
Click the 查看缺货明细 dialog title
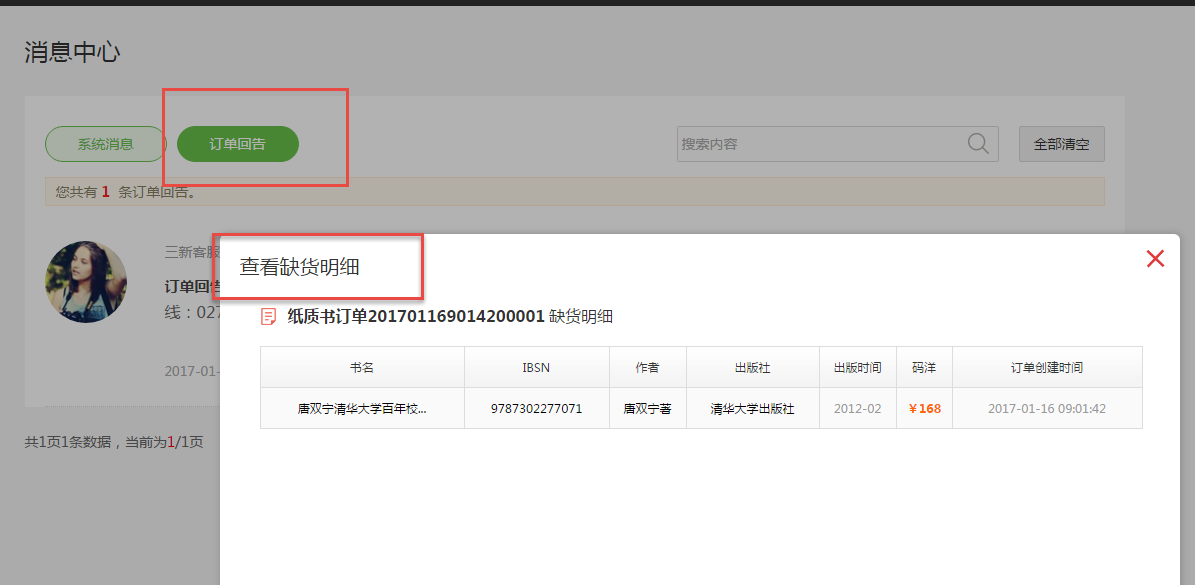click(300, 267)
